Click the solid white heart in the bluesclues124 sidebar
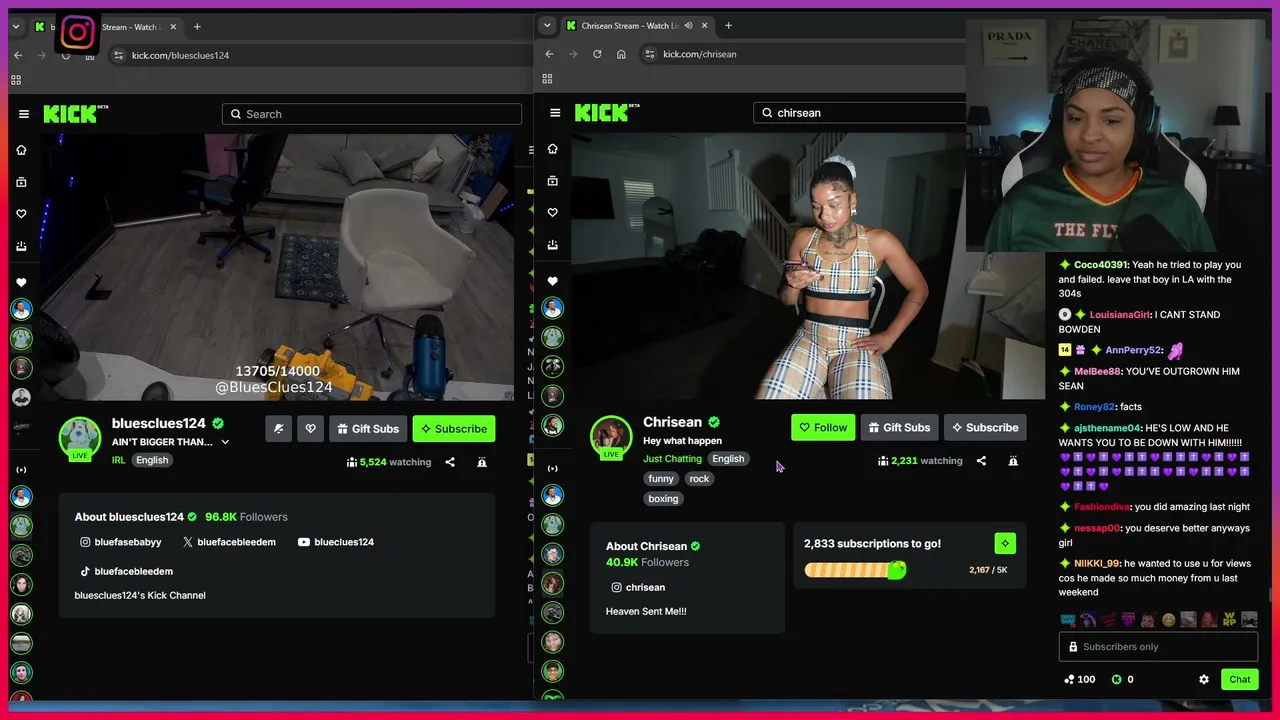Image resolution: width=1280 pixels, height=720 pixels. (x=21, y=283)
